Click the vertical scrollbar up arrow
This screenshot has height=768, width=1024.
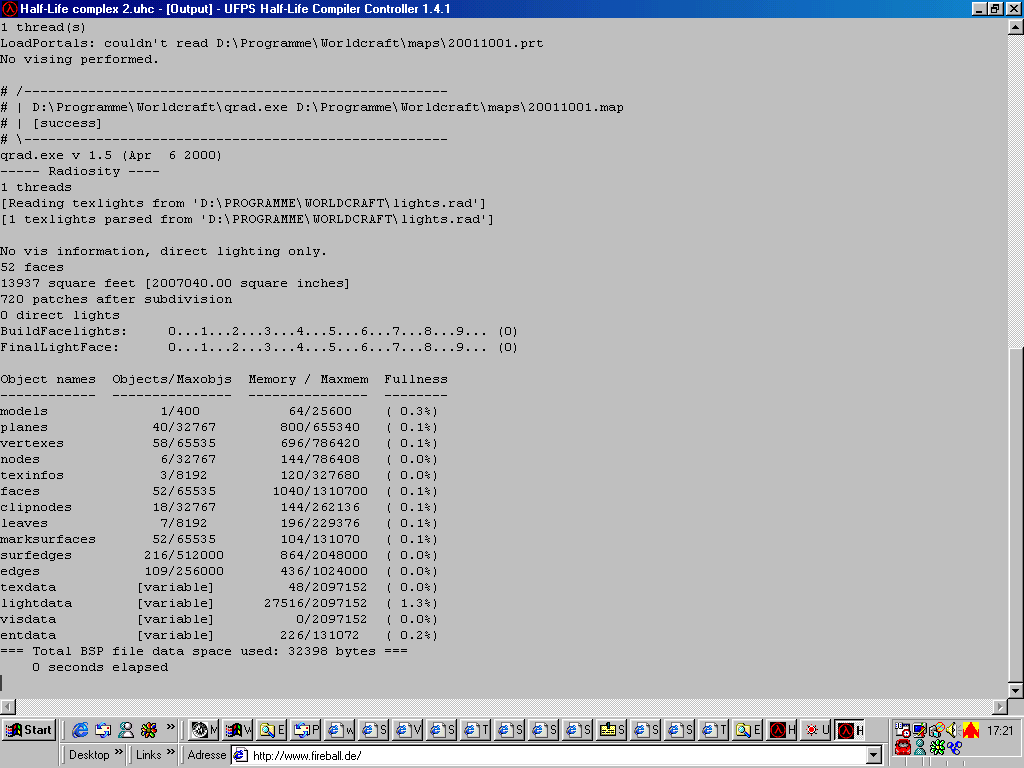pos(1016,27)
